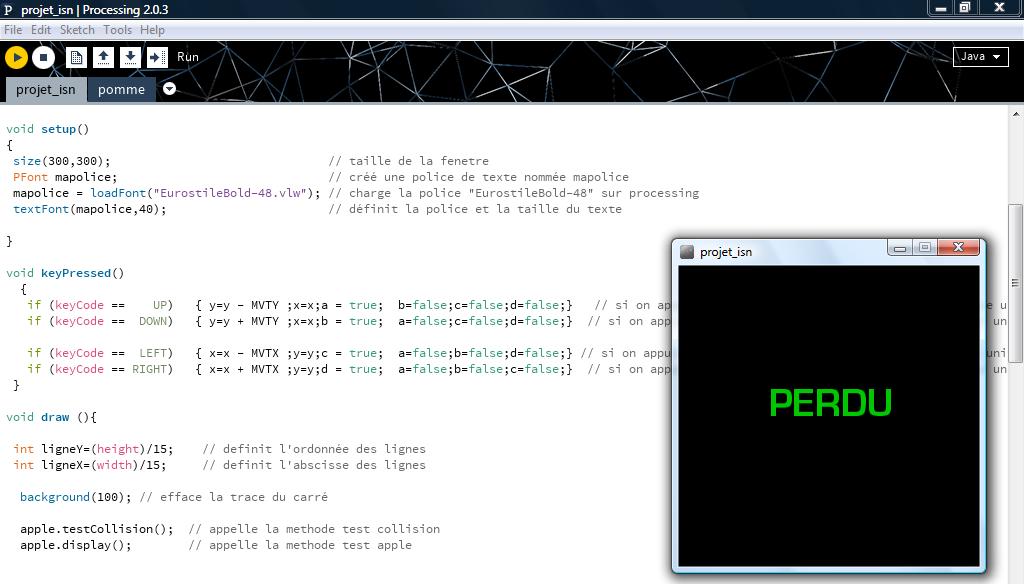Click the RIGHT keyCode condition line
This screenshot has height=584, width=1026.
300,369
